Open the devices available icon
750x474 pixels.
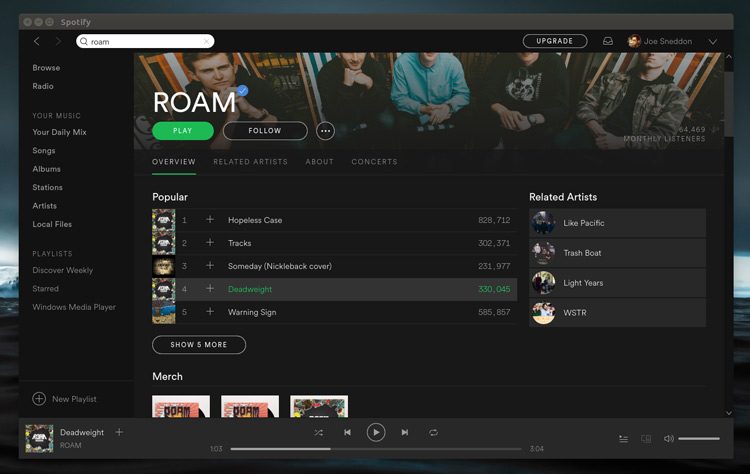(x=646, y=439)
